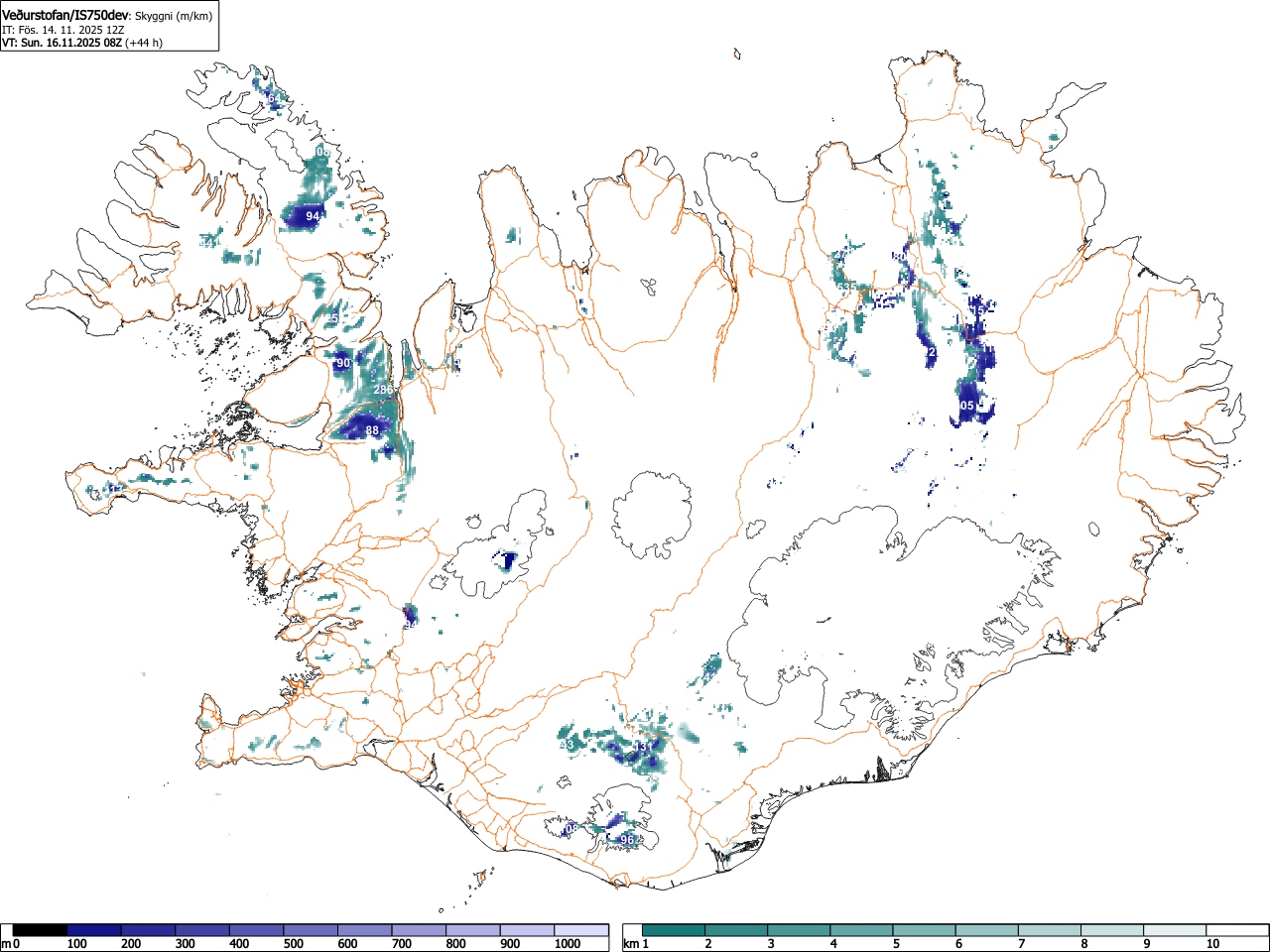
Task: Select the 500–600 m legend swatch
Action: coord(311,930)
